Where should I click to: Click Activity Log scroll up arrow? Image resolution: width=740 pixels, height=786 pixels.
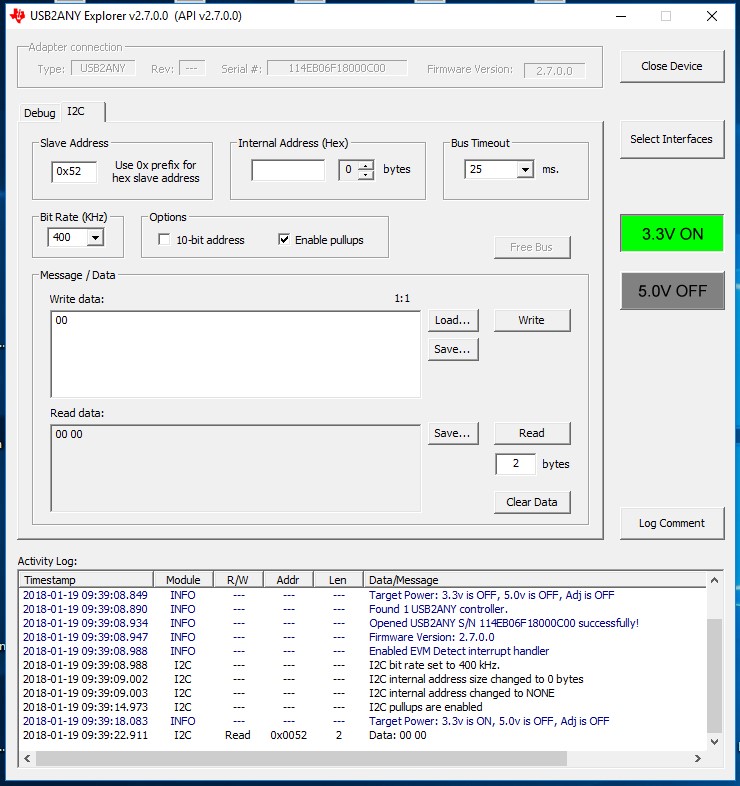(x=714, y=580)
